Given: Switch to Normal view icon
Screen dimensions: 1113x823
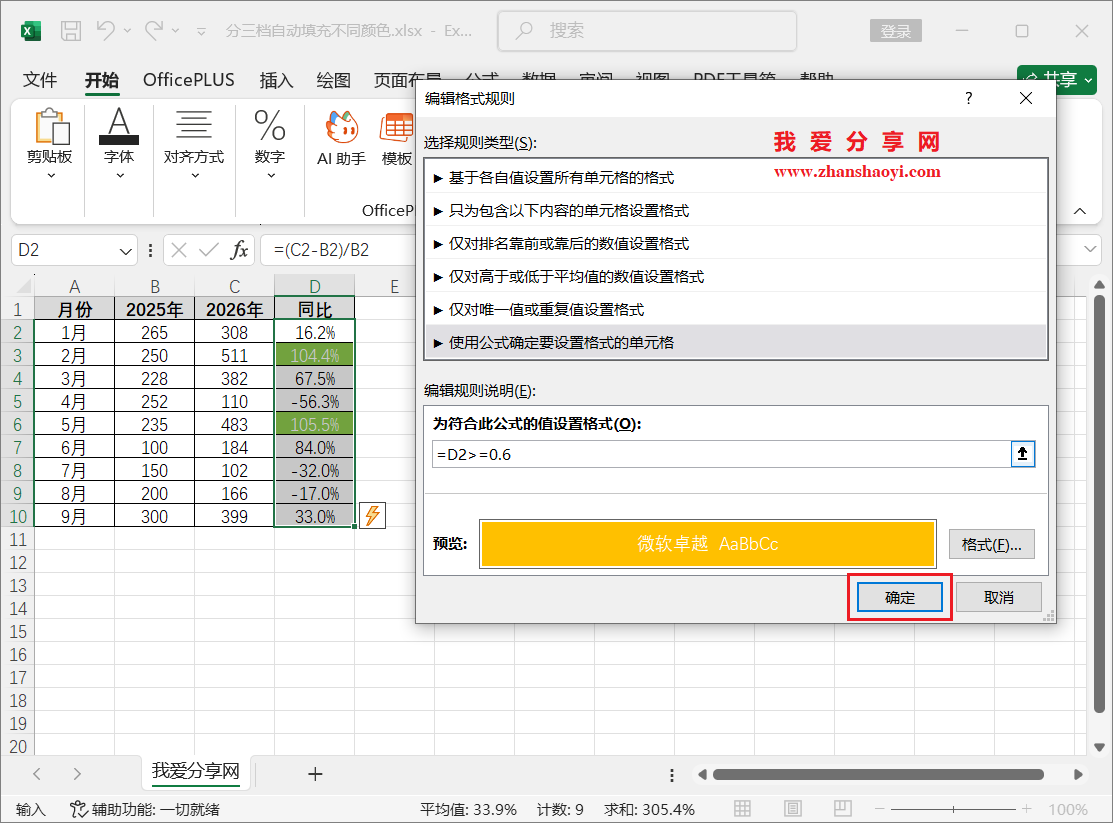Looking at the screenshot, I should [742, 808].
